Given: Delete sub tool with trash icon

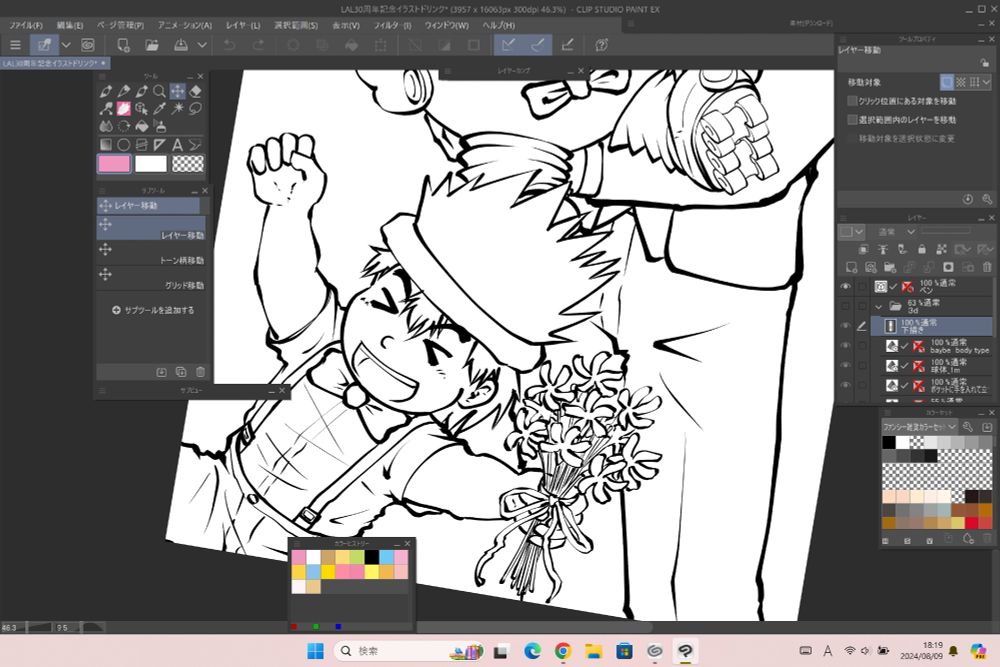Looking at the screenshot, I should coord(200,372).
